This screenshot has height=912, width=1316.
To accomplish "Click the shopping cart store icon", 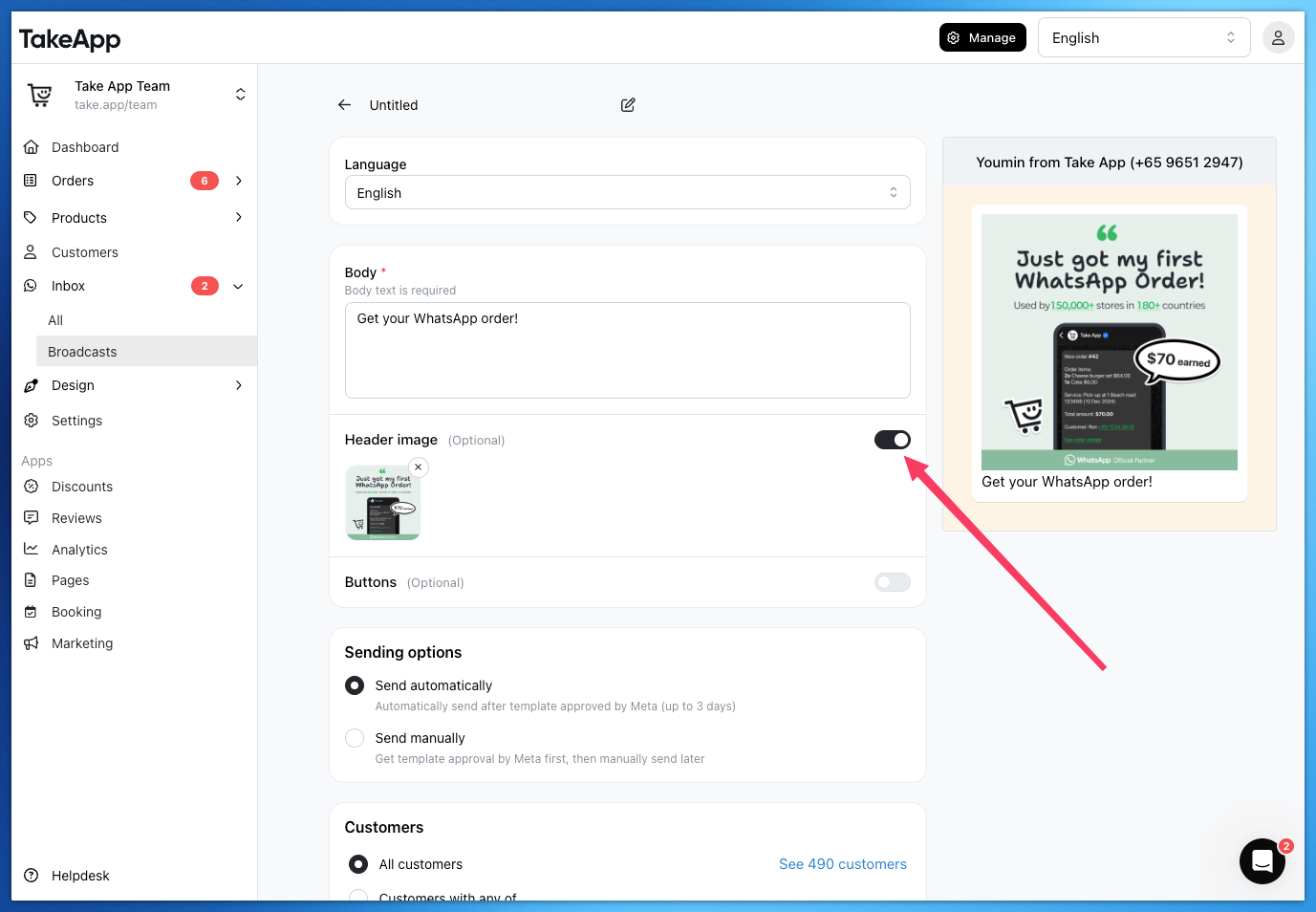I will click(x=40, y=95).
